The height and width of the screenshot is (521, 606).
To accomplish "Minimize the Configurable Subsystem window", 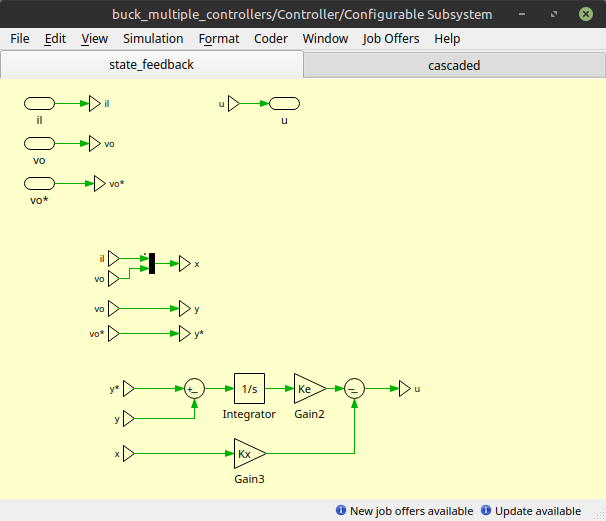I will point(522,14).
